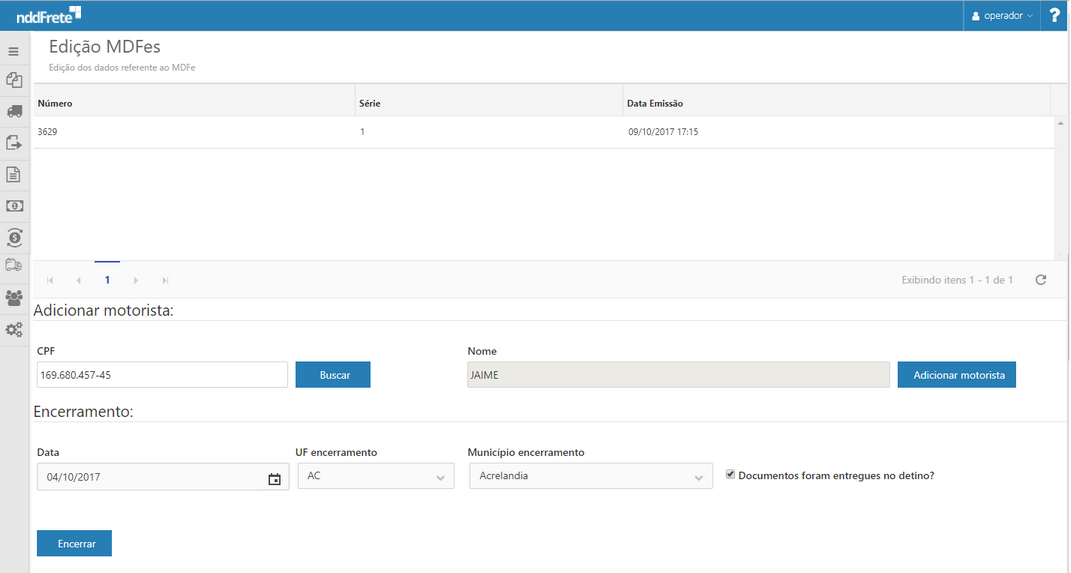Open the money bill icon in the sidebar
The width and height of the screenshot is (1071, 573).
coord(14,205)
